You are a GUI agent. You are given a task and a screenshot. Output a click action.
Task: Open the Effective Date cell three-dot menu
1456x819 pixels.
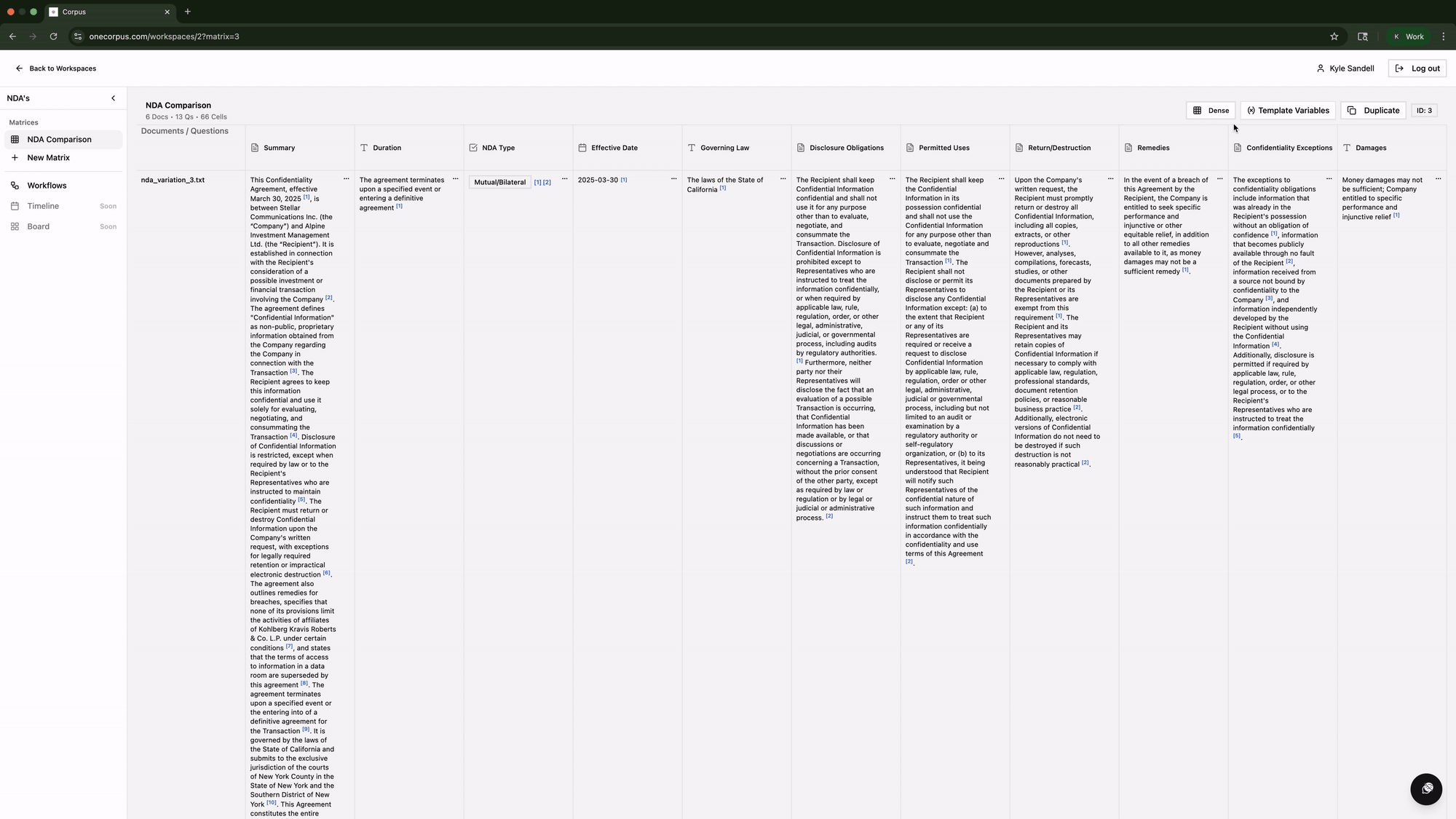click(x=674, y=179)
